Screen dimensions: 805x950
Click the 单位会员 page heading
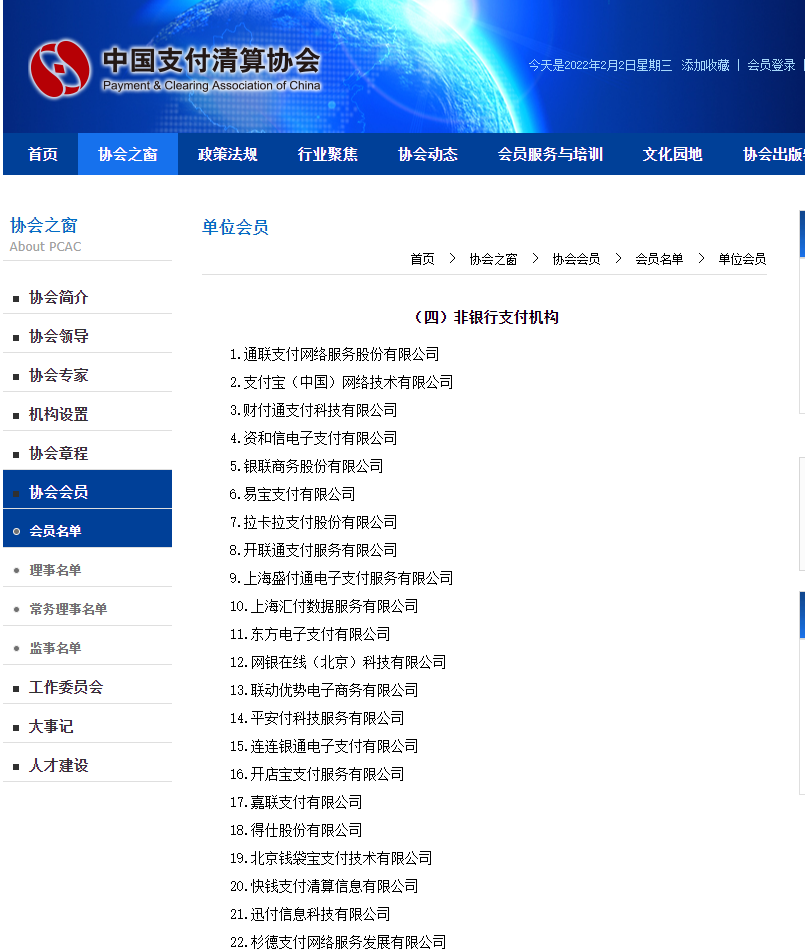point(235,227)
